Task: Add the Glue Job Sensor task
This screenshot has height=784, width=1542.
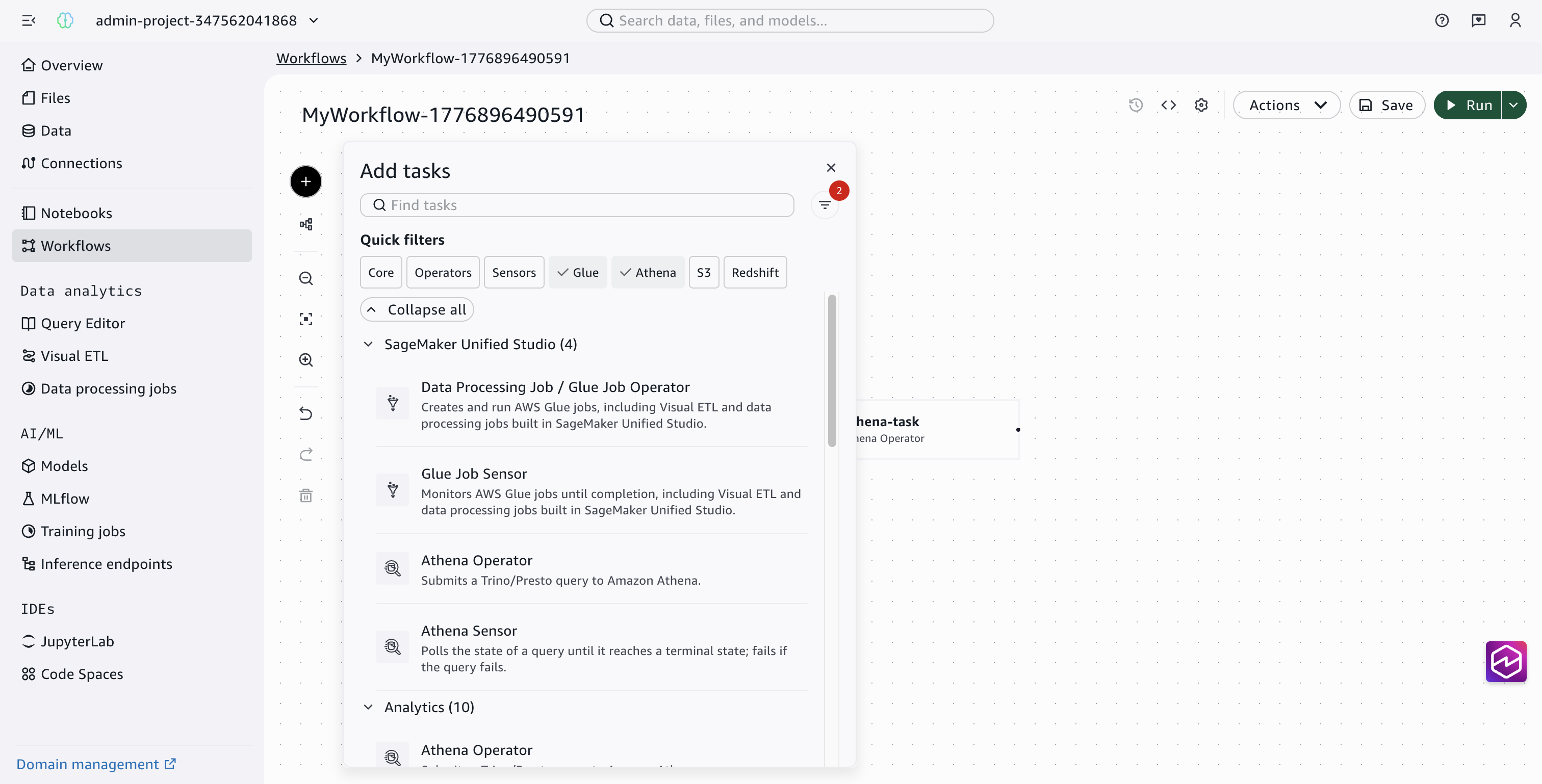Action: [592, 491]
